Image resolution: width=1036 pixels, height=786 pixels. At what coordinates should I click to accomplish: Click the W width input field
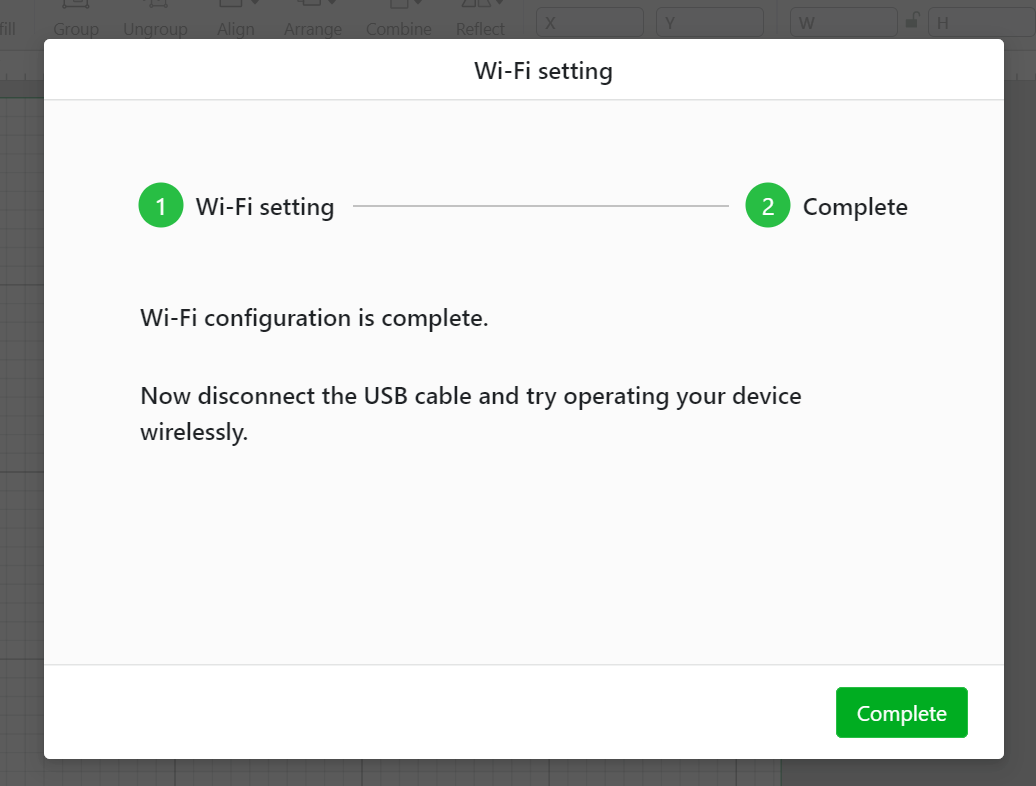844,22
